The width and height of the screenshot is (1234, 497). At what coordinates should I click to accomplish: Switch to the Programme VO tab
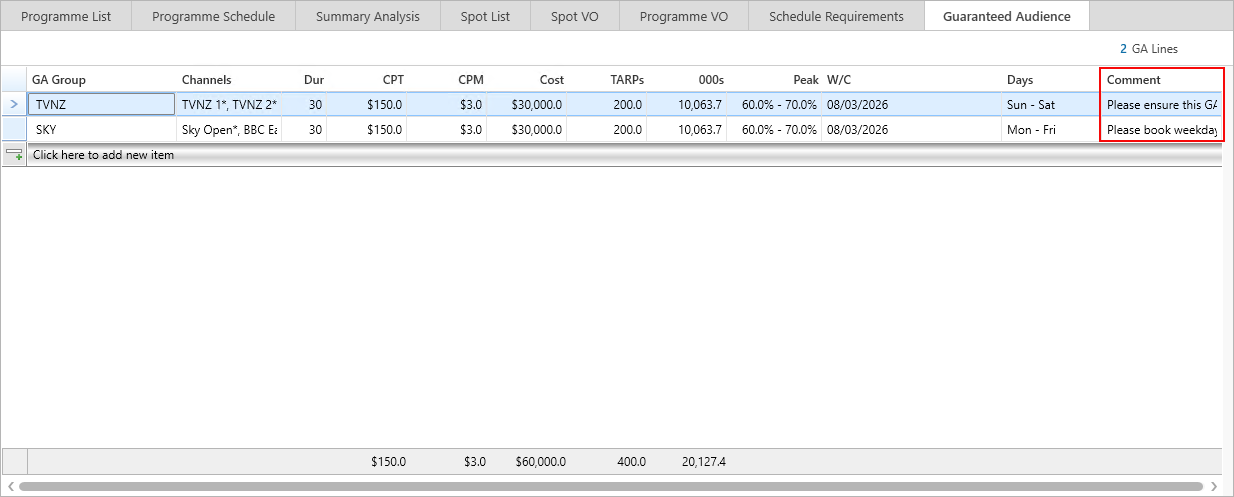(x=683, y=16)
